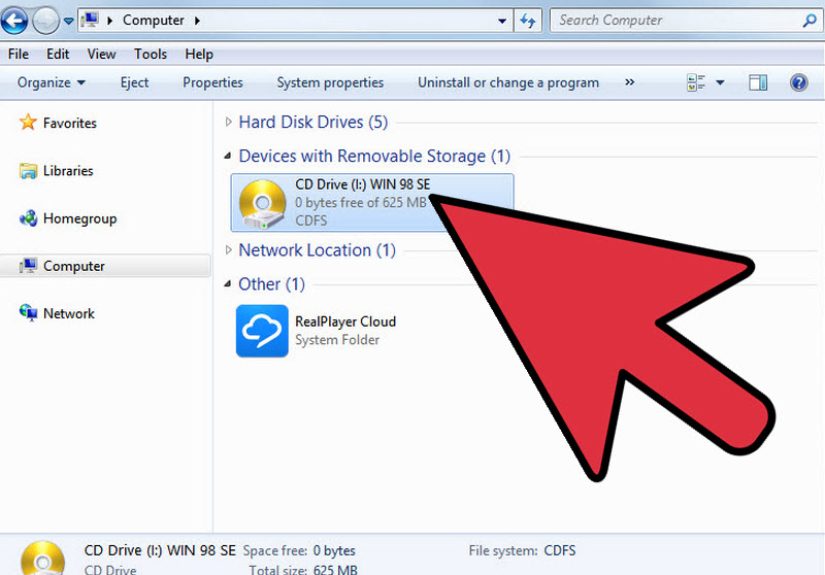Open System properties

(330, 83)
